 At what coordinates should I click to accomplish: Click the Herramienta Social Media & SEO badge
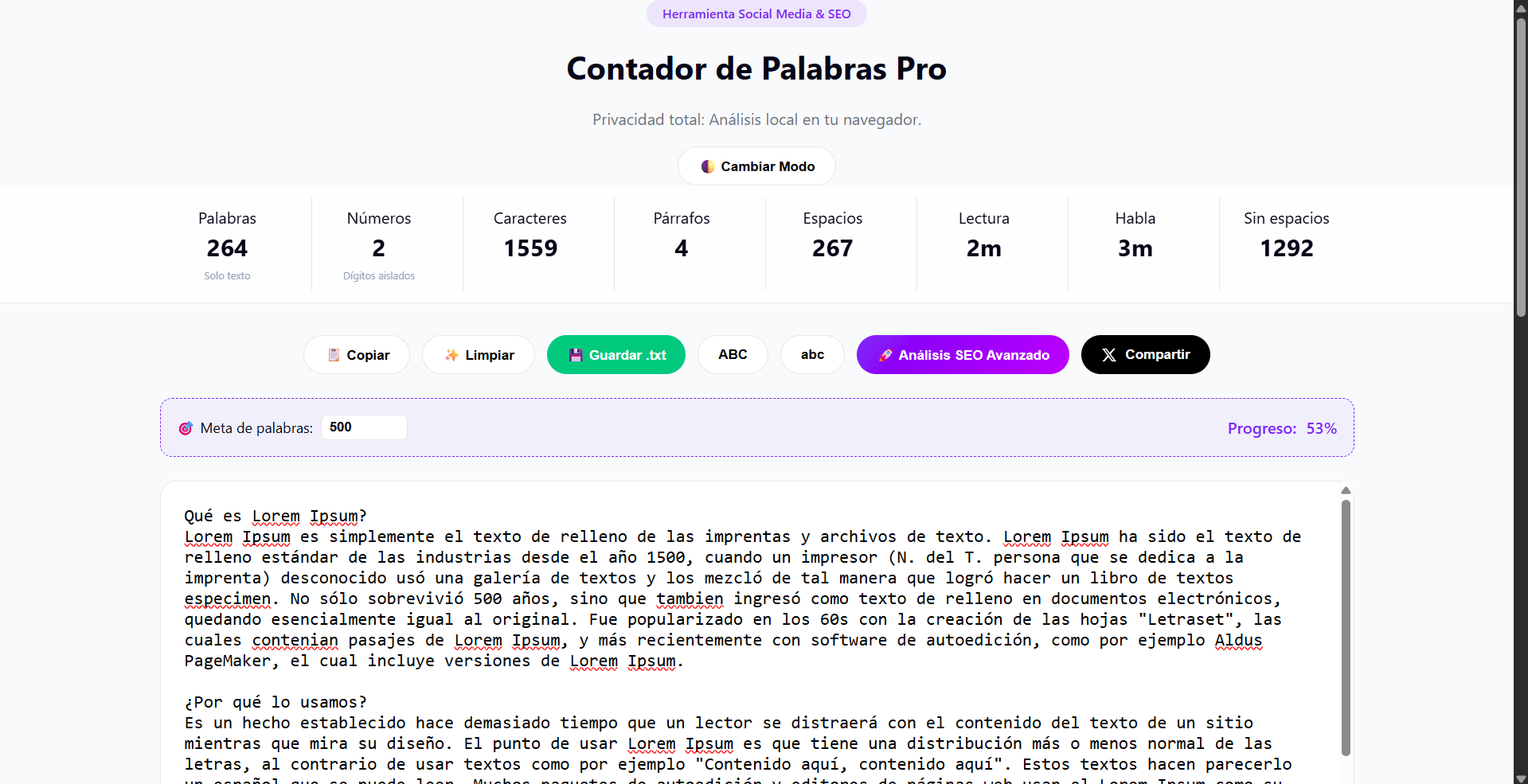point(756,14)
